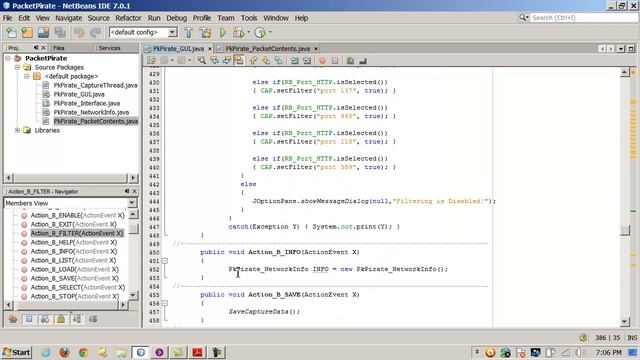Click the New Project toolbar icon
Screen dimensions: 640x360
pyautogui.click(x=27, y=32)
